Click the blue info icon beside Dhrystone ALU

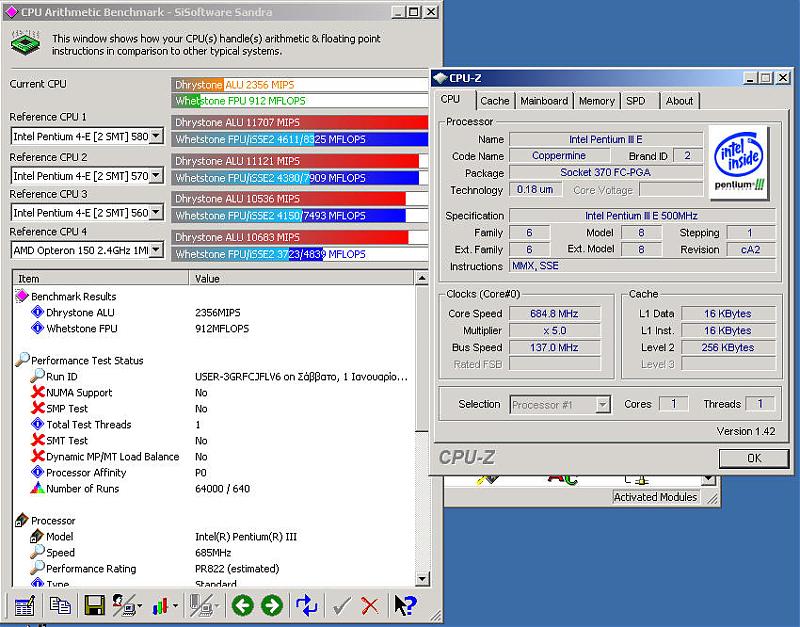(37, 312)
